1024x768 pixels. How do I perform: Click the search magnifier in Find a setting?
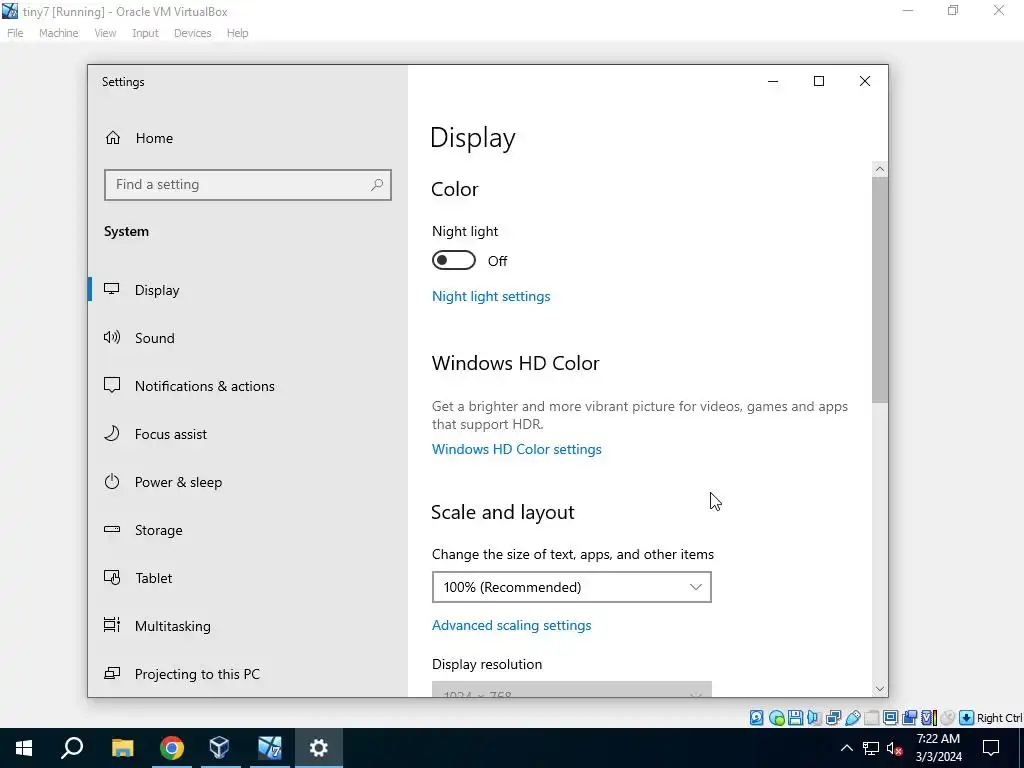[377, 185]
